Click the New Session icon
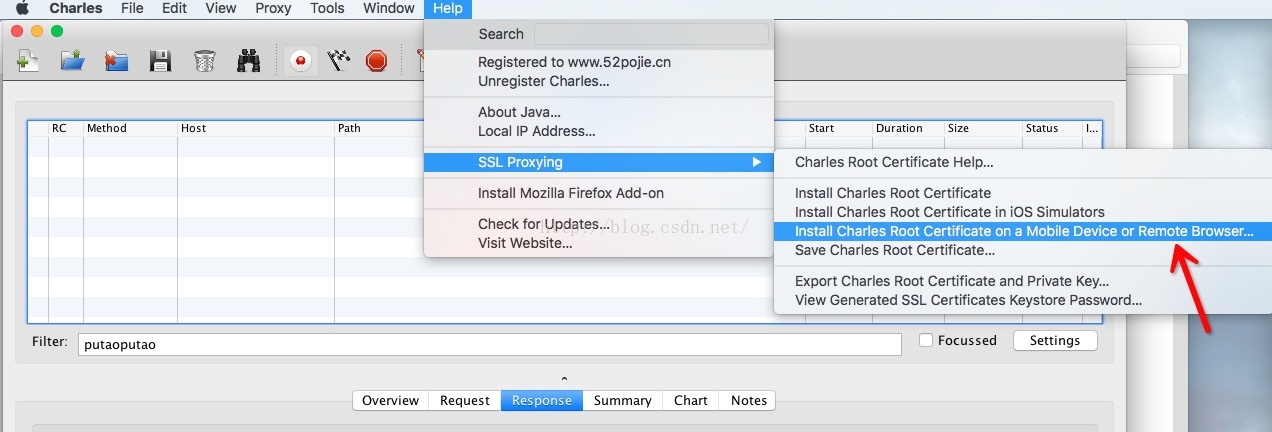Image resolution: width=1272 pixels, height=432 pixels. coord(28,61)
